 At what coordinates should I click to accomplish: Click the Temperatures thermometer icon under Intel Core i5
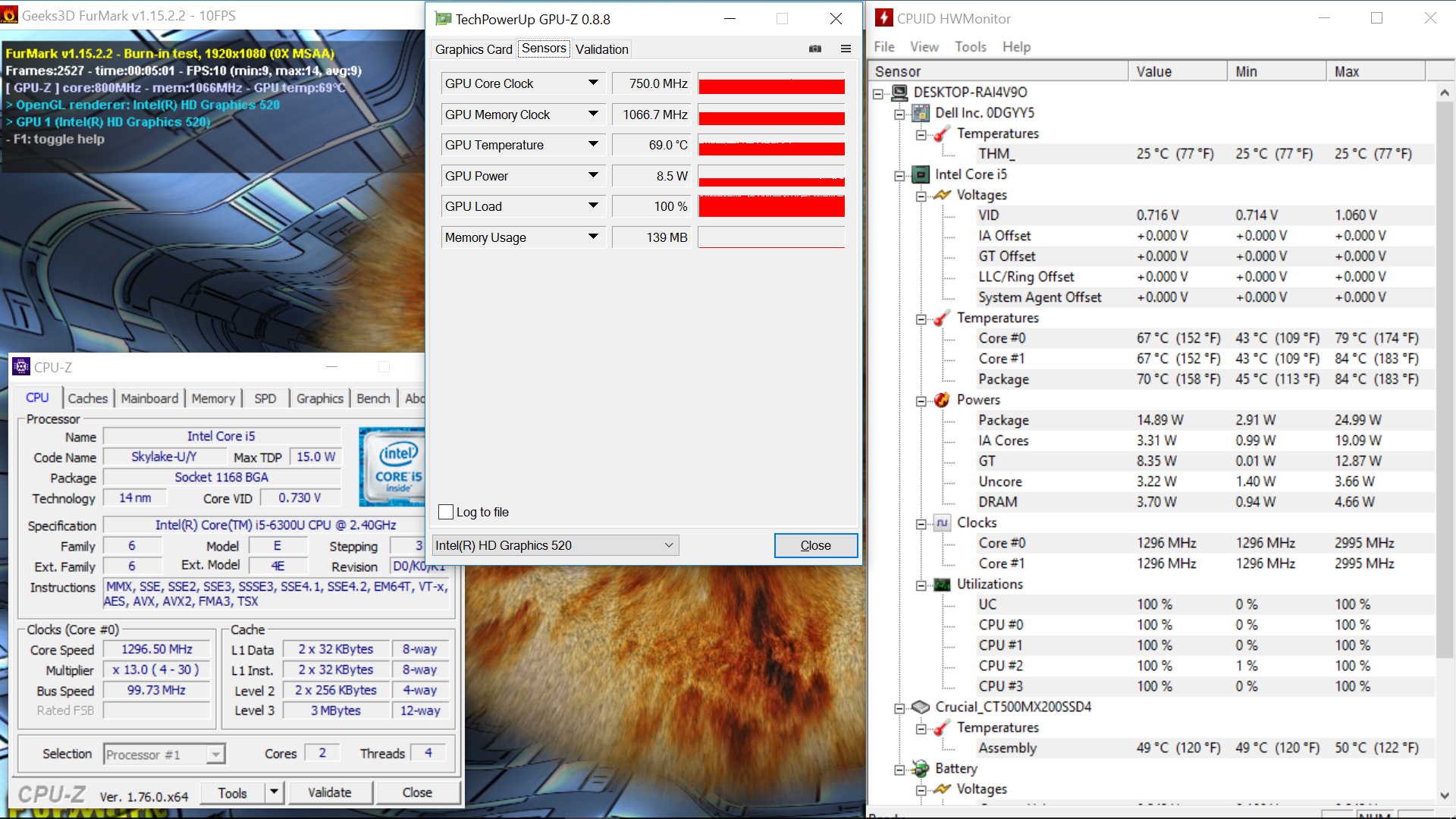[x=942, y=318]
